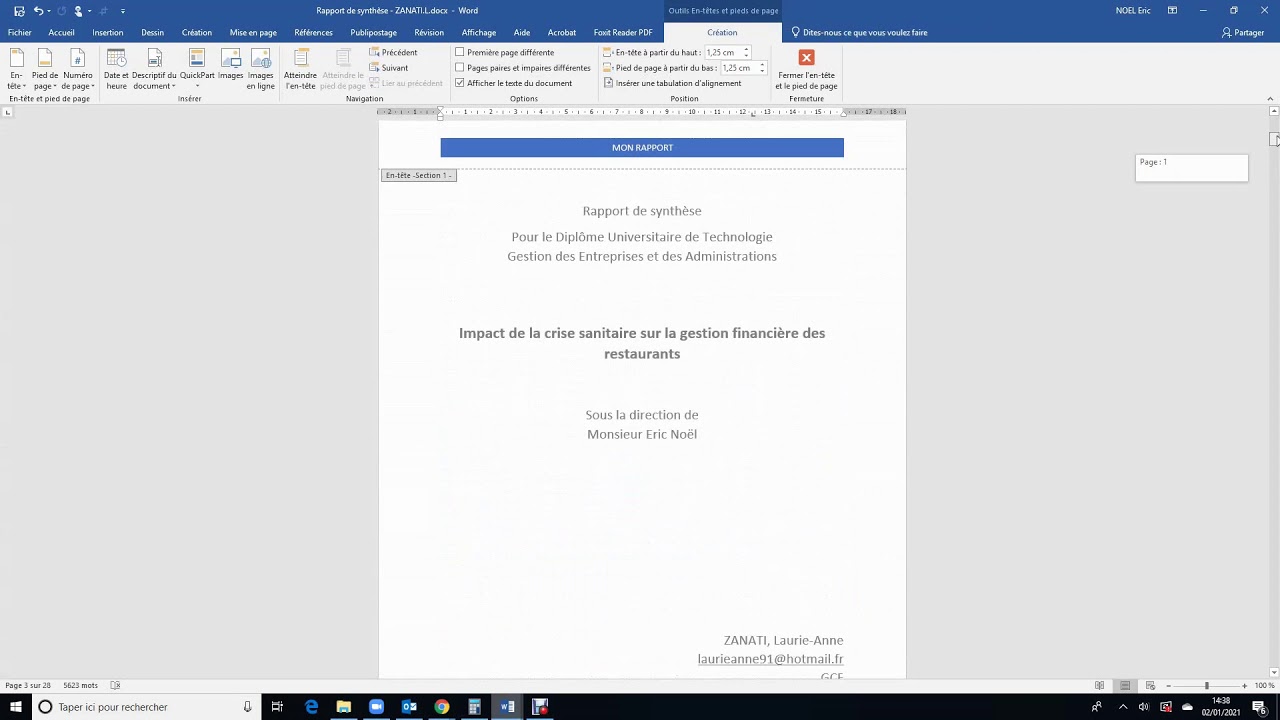Image resolution: width=1280 pixels, height=720 pixels.
Task: Switch to the Affichage tab
Action: [x=479, y=32]
